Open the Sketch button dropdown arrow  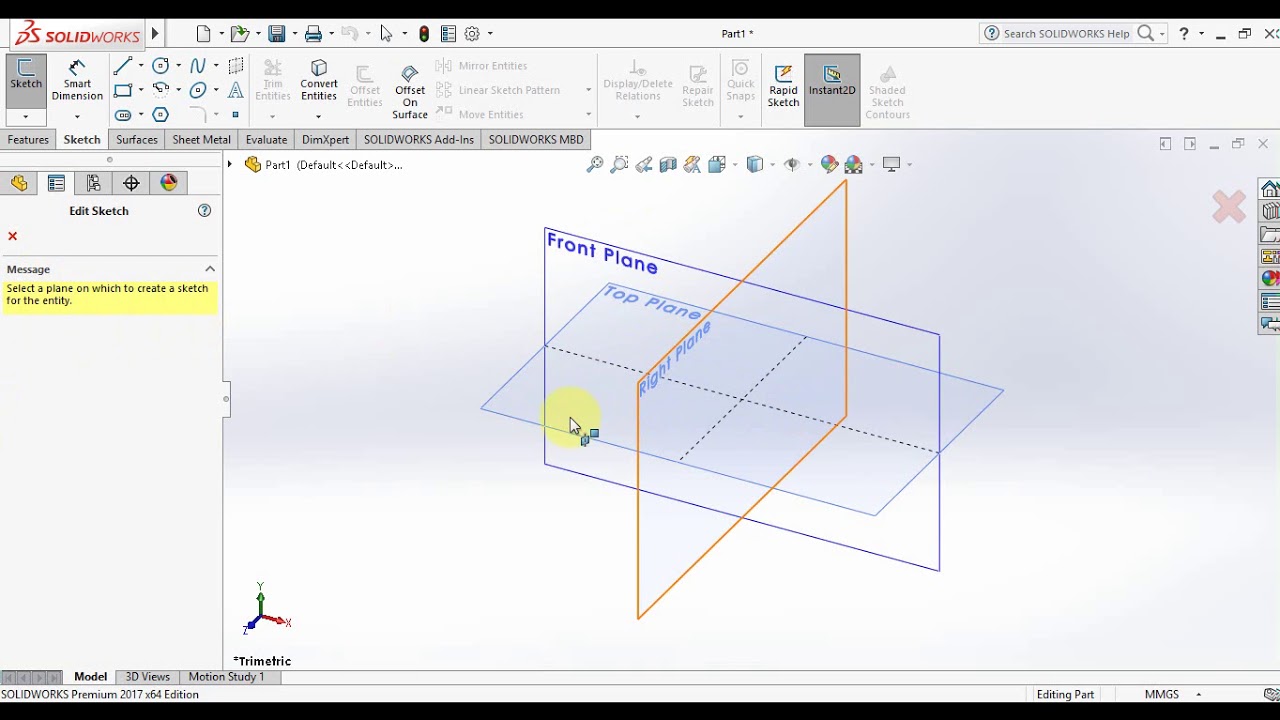(26, 117)
